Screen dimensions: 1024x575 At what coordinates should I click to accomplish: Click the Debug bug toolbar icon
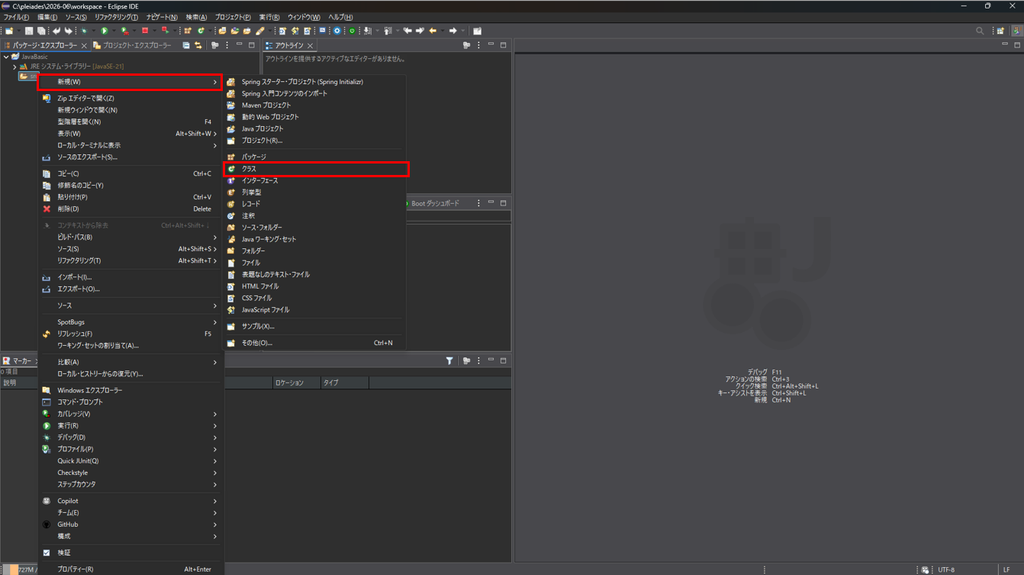[x=84, y=31]
